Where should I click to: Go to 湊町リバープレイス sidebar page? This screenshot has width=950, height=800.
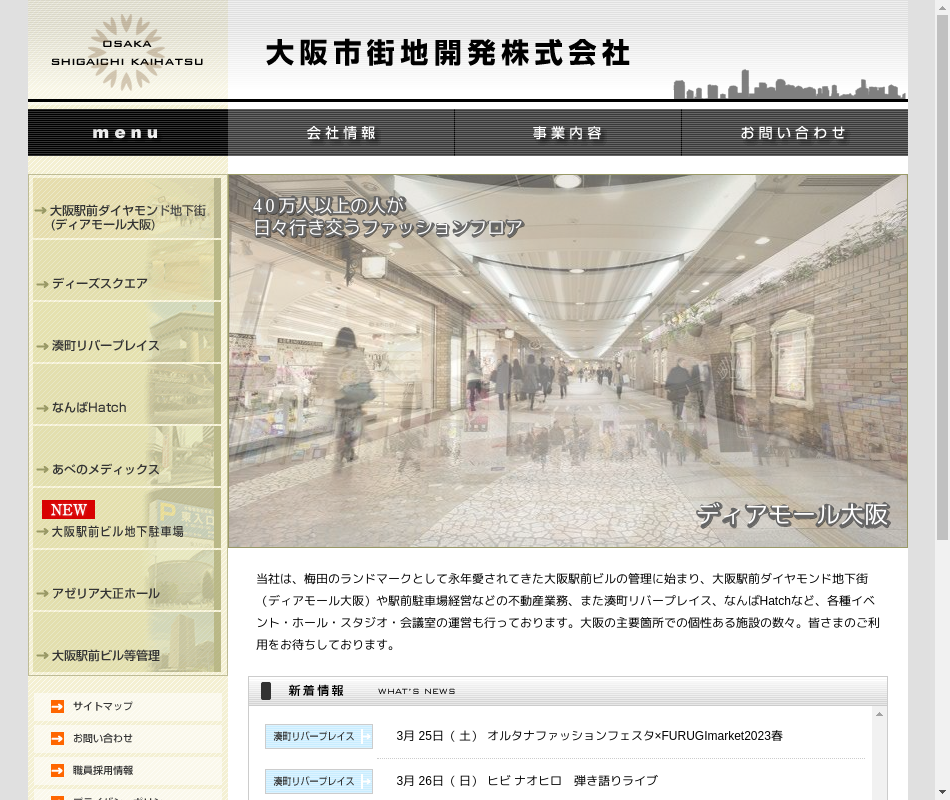coord(127,332)
